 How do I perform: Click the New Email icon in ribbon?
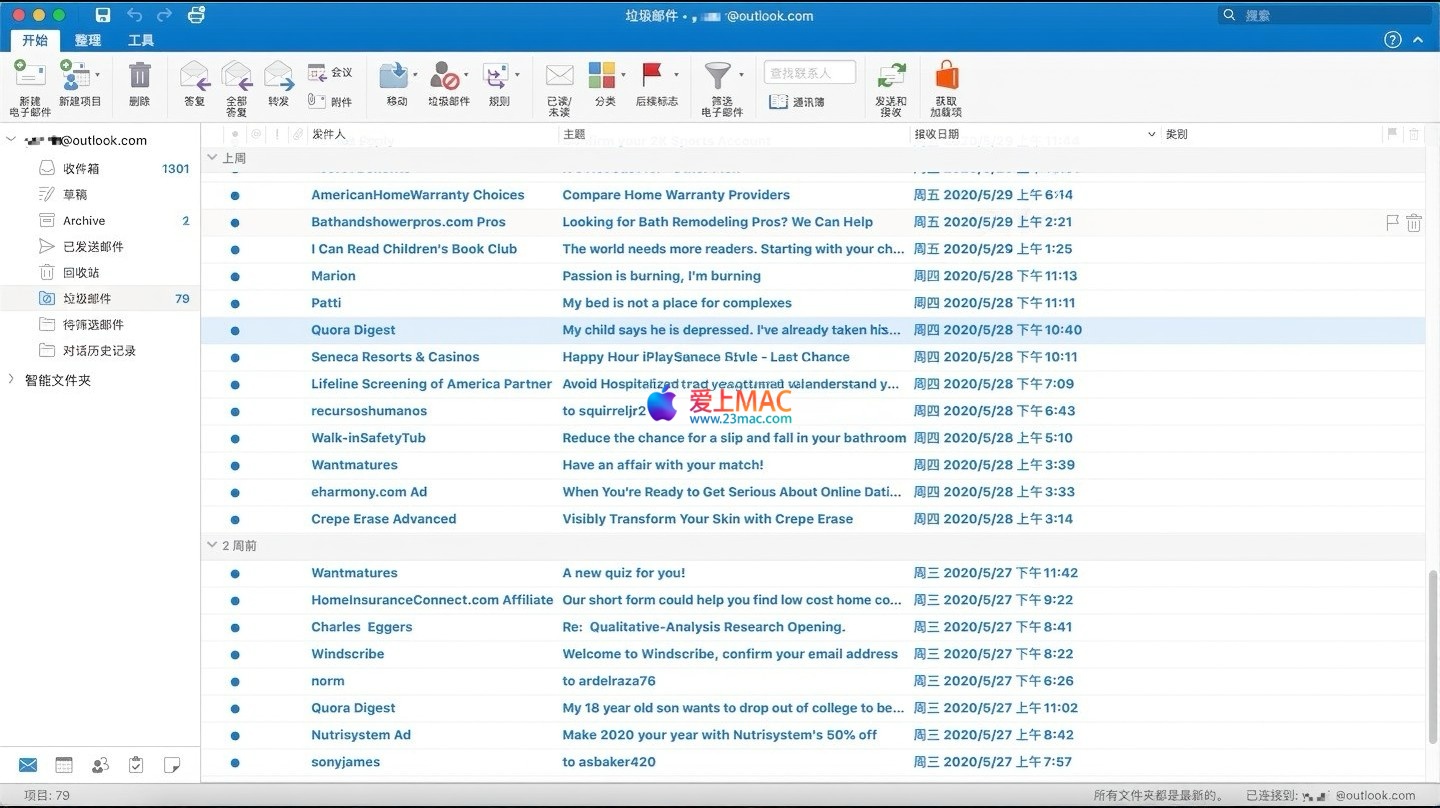(29, 76)
